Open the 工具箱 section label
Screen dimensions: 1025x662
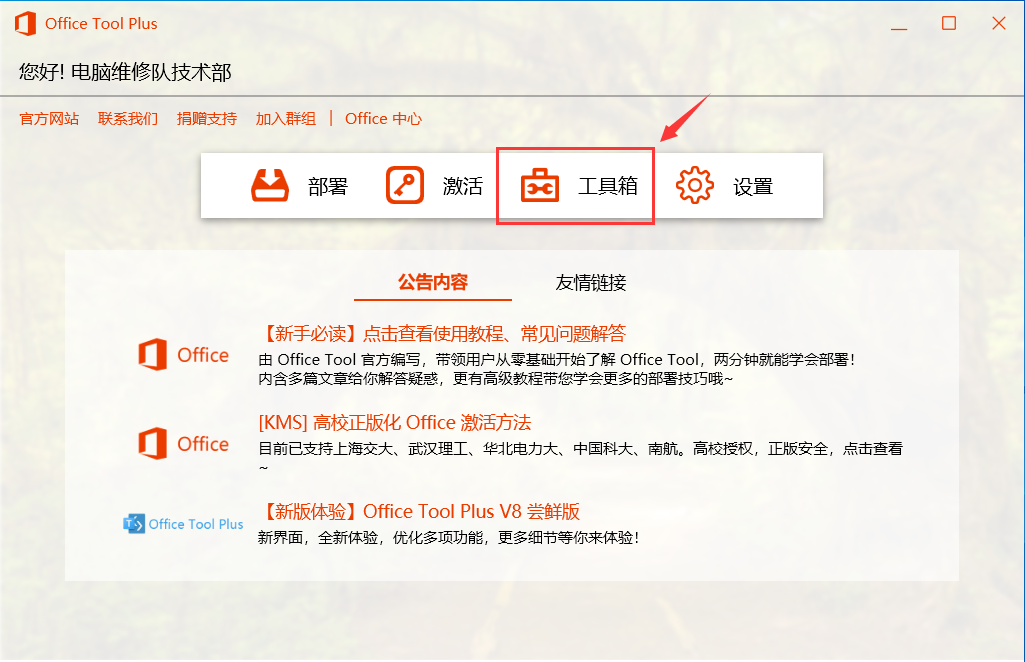point(608,186)
